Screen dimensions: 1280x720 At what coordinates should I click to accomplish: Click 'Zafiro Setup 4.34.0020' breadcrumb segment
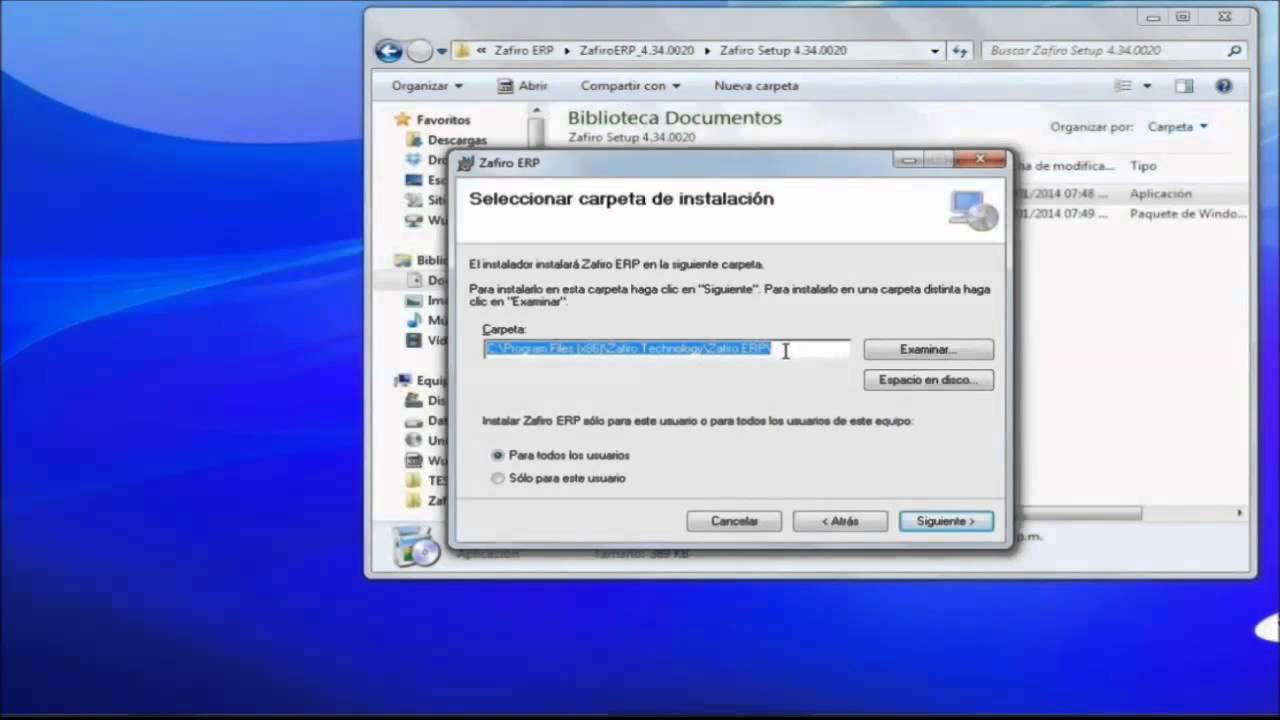click(783, 50)
